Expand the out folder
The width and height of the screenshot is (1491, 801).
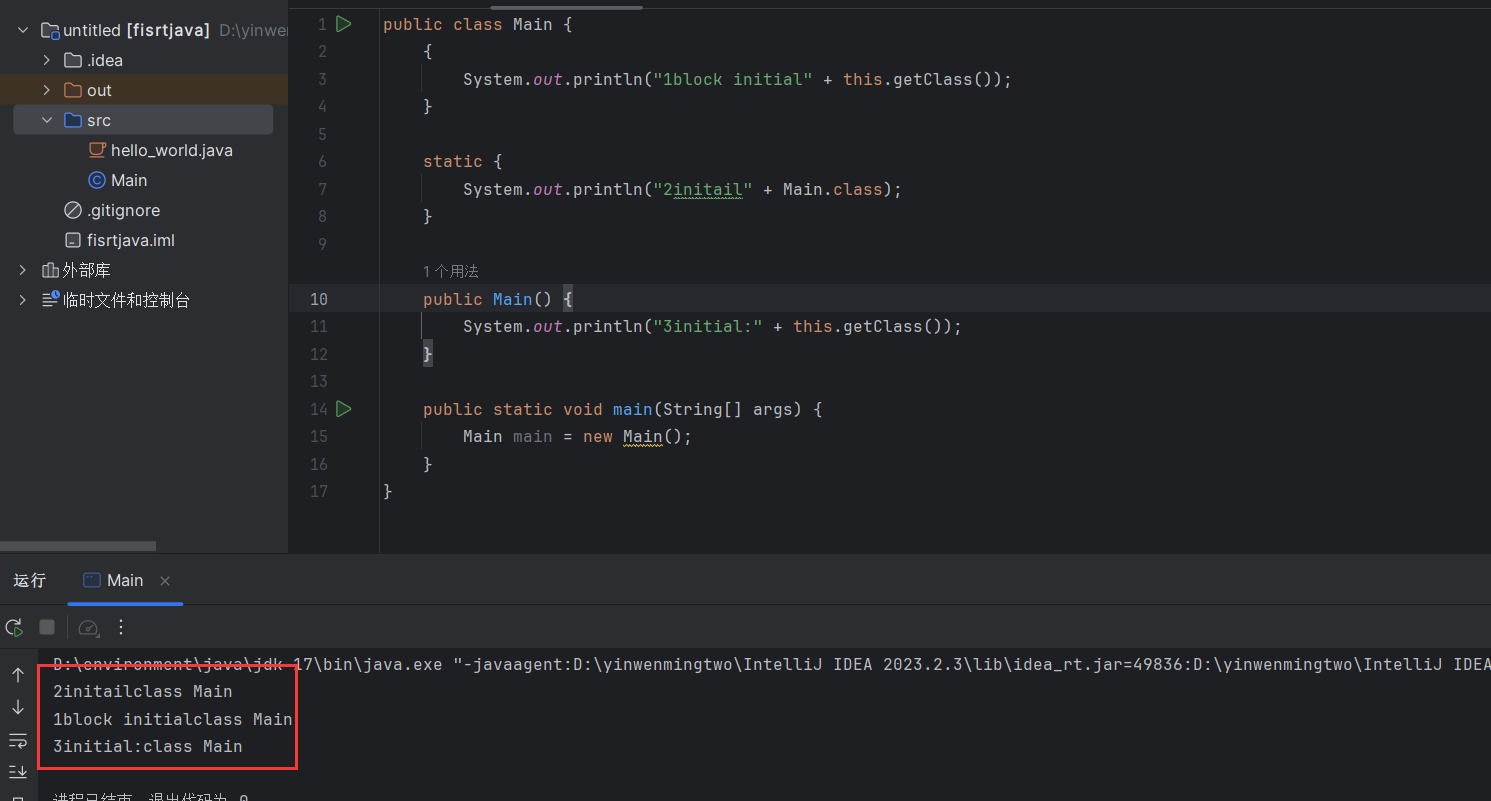(x=46, y=90)
